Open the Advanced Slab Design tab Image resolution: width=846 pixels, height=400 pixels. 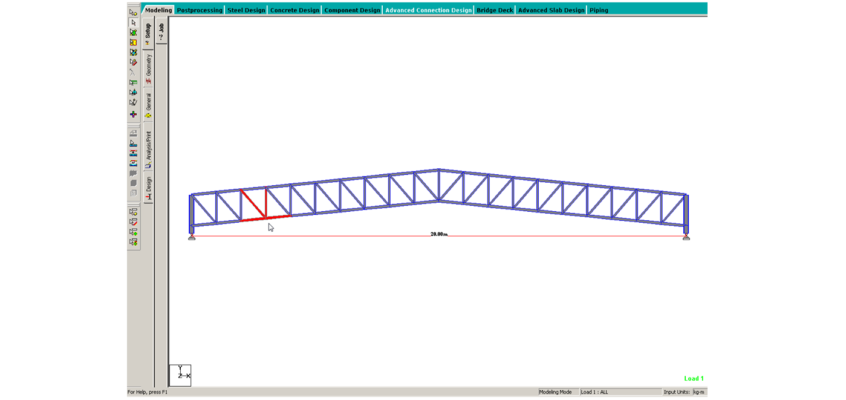coord(551,10)
